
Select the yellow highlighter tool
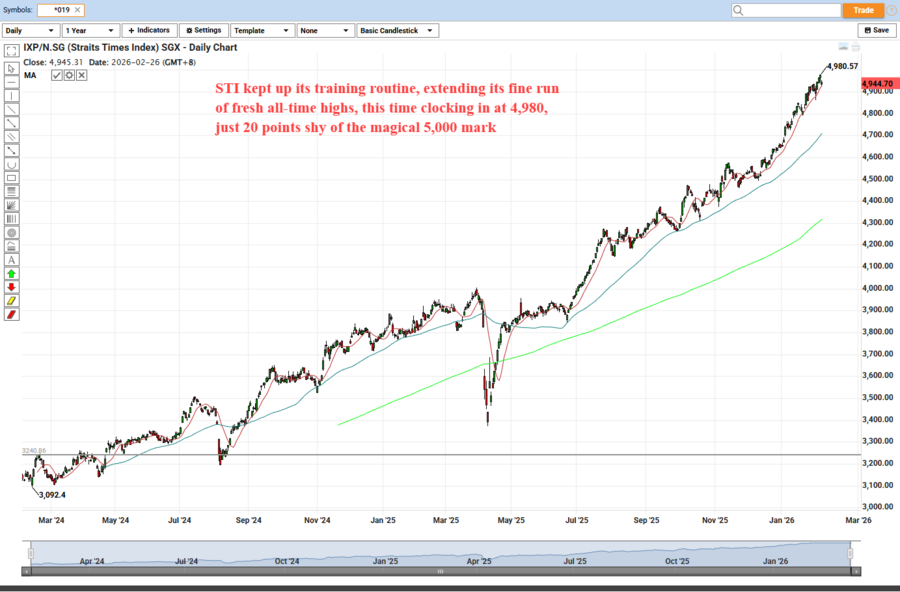(11, 300)
